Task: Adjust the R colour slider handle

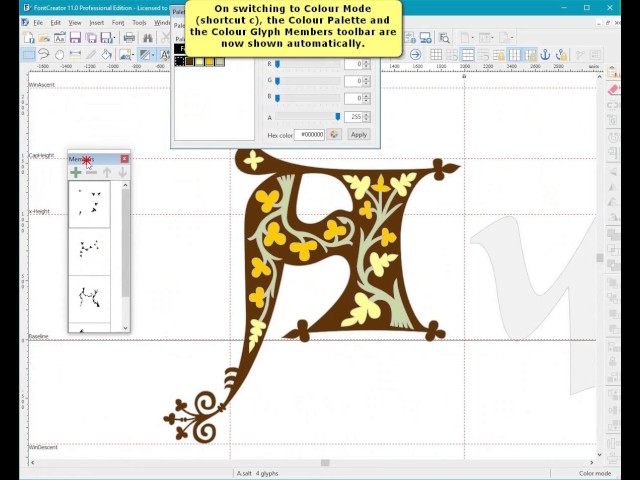Action: (x=278, y=64)
